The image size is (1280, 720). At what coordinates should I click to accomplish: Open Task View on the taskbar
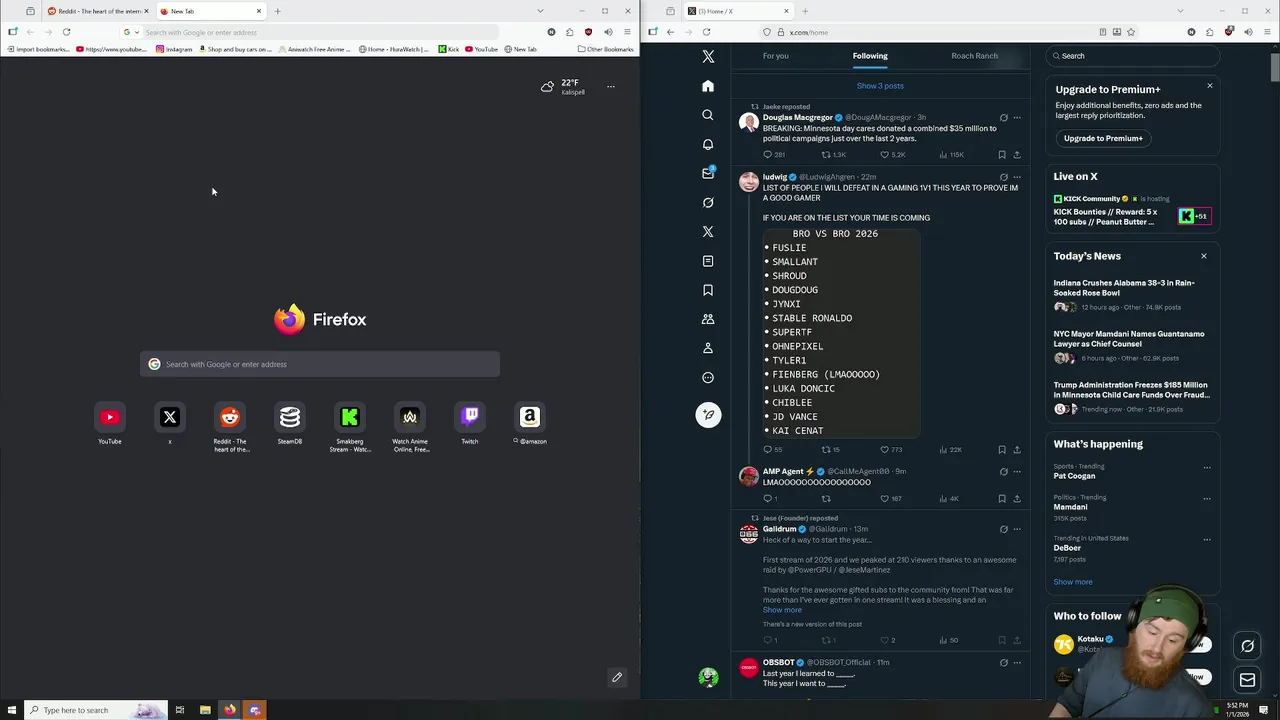point(180,710)
